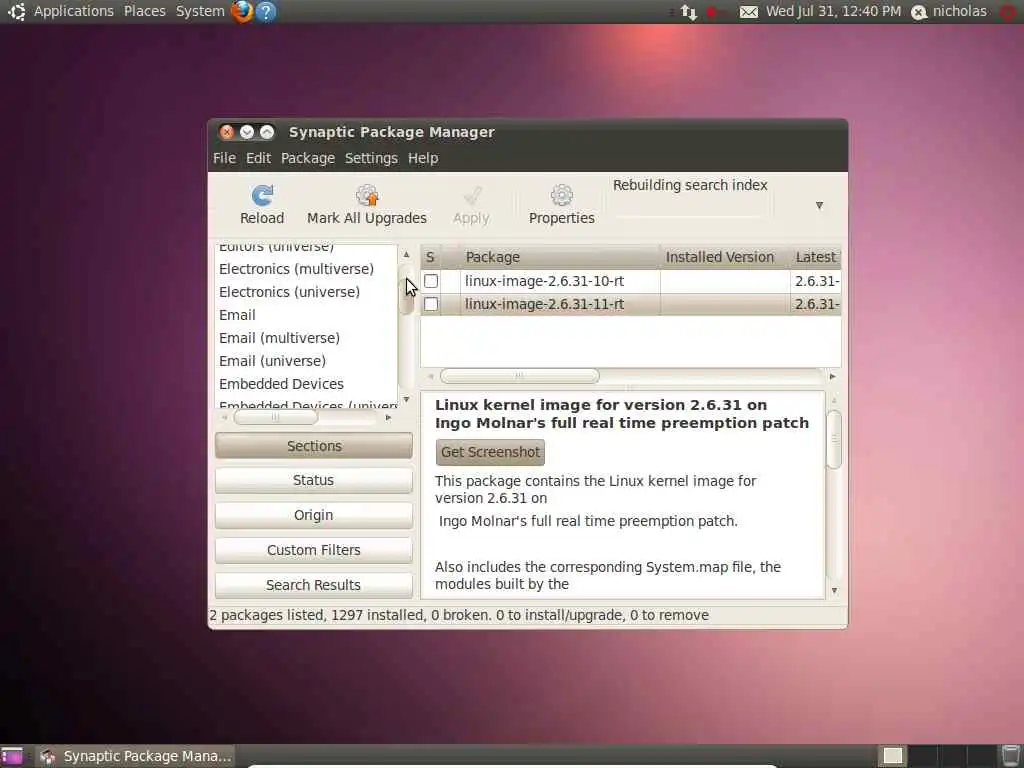The image size is (1024, 768).
Task: Click the sections horizontal scrollbar thumb
Action: (276, 417)
